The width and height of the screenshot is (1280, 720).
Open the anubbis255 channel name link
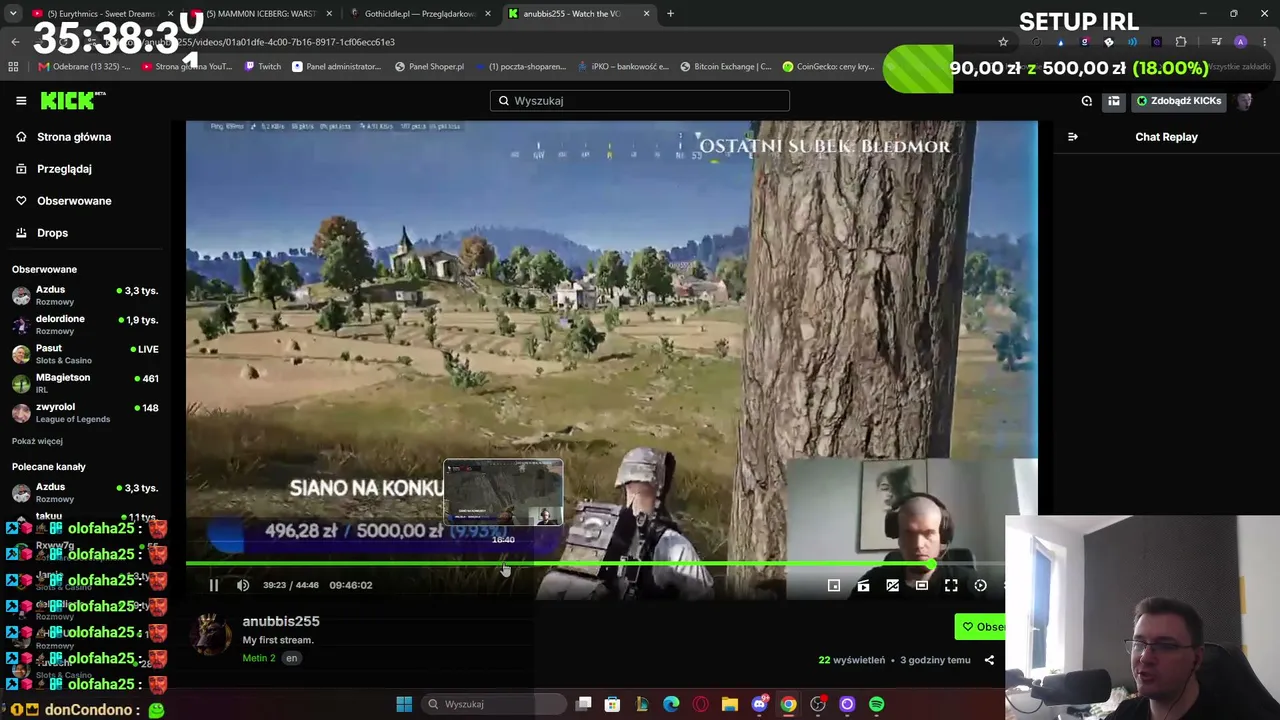tap(281, 621)
